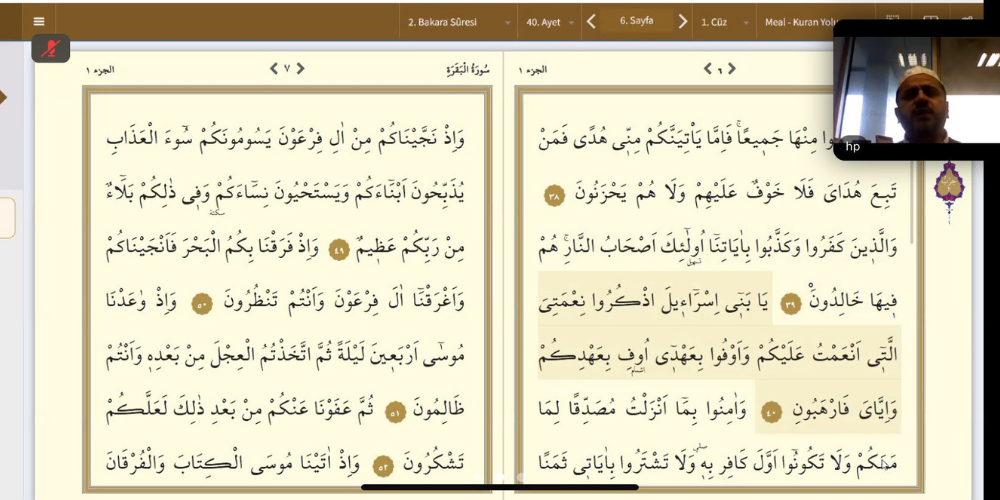Image resolution: width=1000 pixels, height=500 pixels.
Task: Click the hizb ornament bookmark in the right margin
Action: tap(948, 186)
